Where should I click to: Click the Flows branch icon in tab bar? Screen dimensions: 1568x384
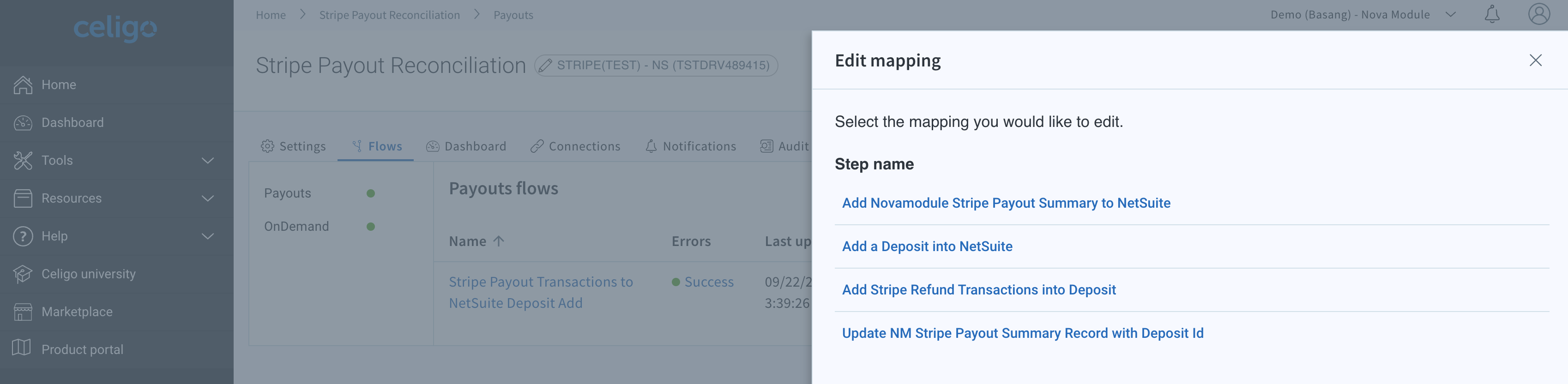357,146
